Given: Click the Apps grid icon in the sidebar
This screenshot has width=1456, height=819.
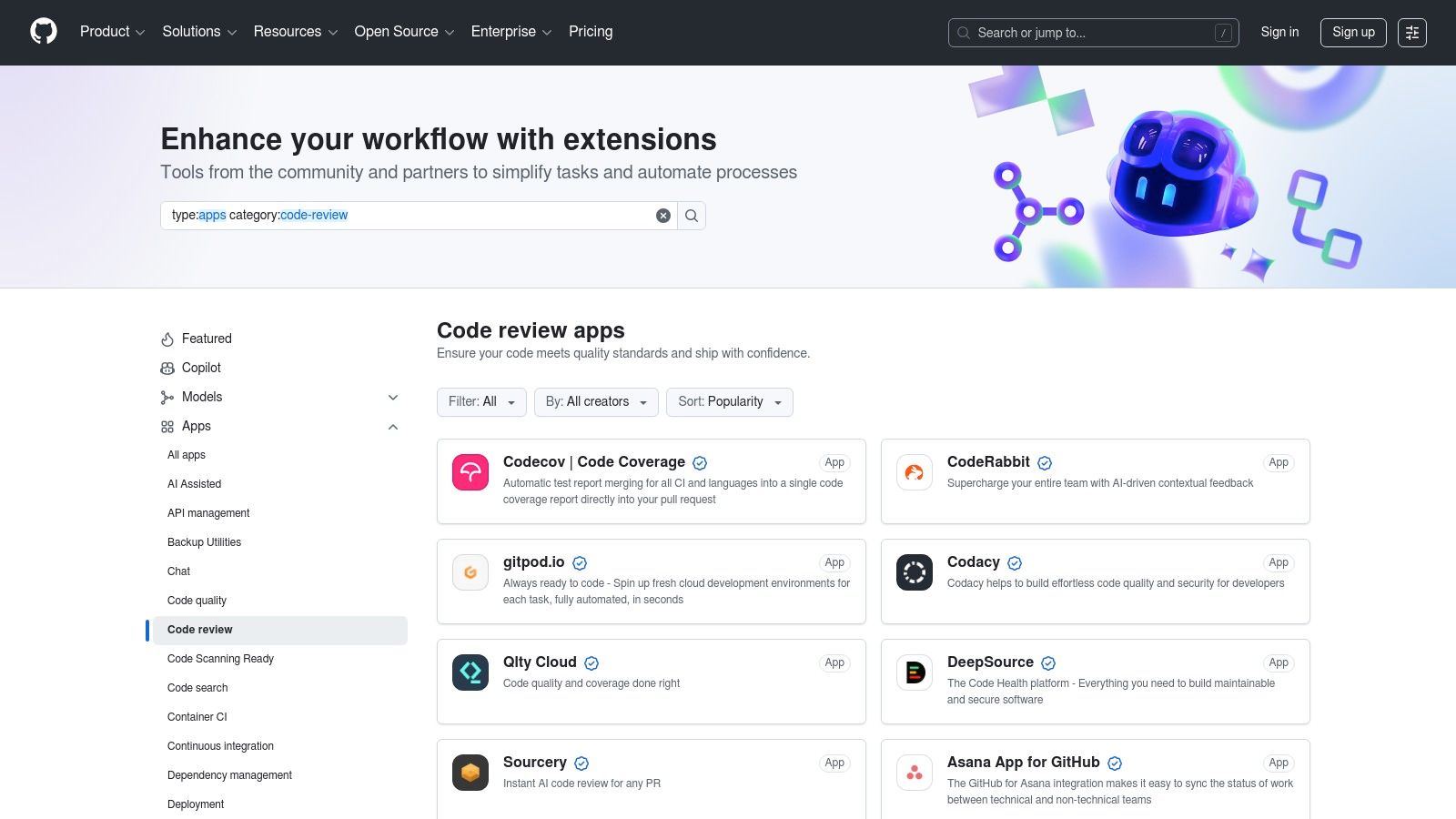Looking at the screenshot, I should click(x=167, y=427).
